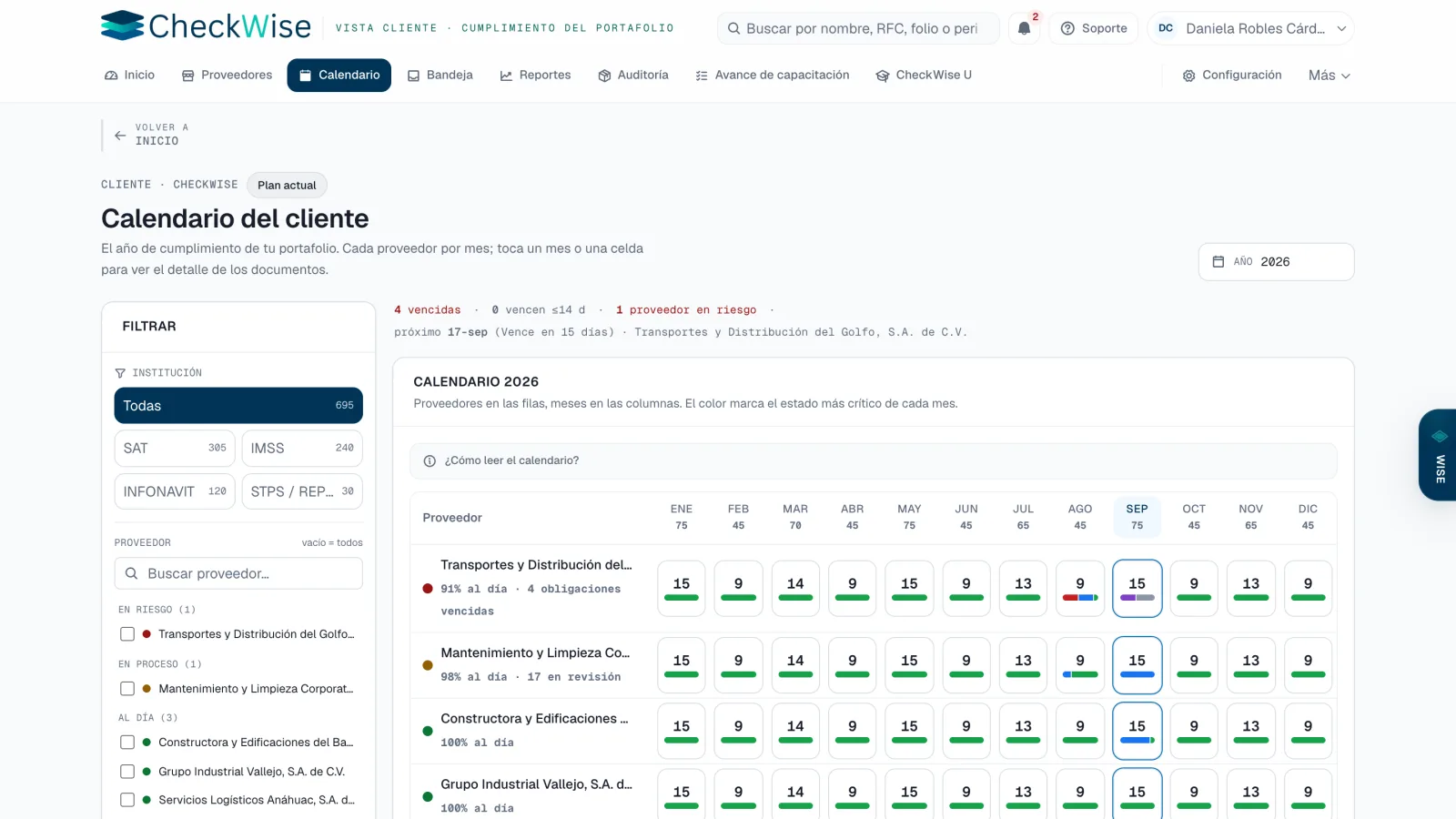Screen dimensions: 1456x819
Task: Check Mantenimiento y Limpieza Corporat filter
Action: click(x=127, y=689)
